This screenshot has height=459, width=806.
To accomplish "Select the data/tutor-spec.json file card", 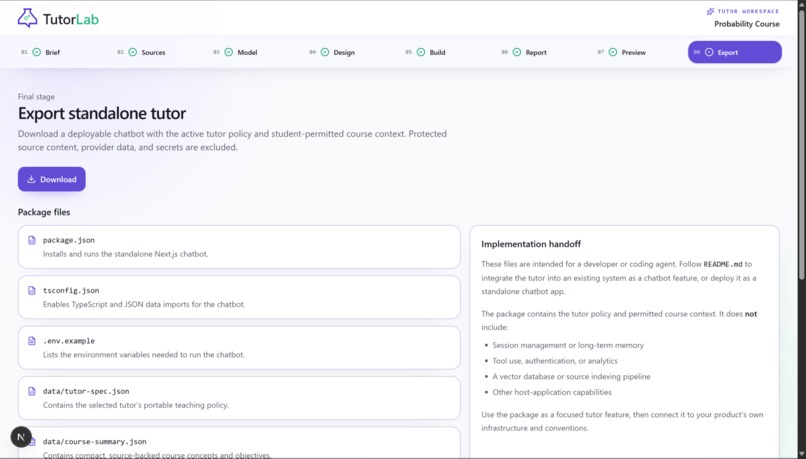I will click(239, 398).
